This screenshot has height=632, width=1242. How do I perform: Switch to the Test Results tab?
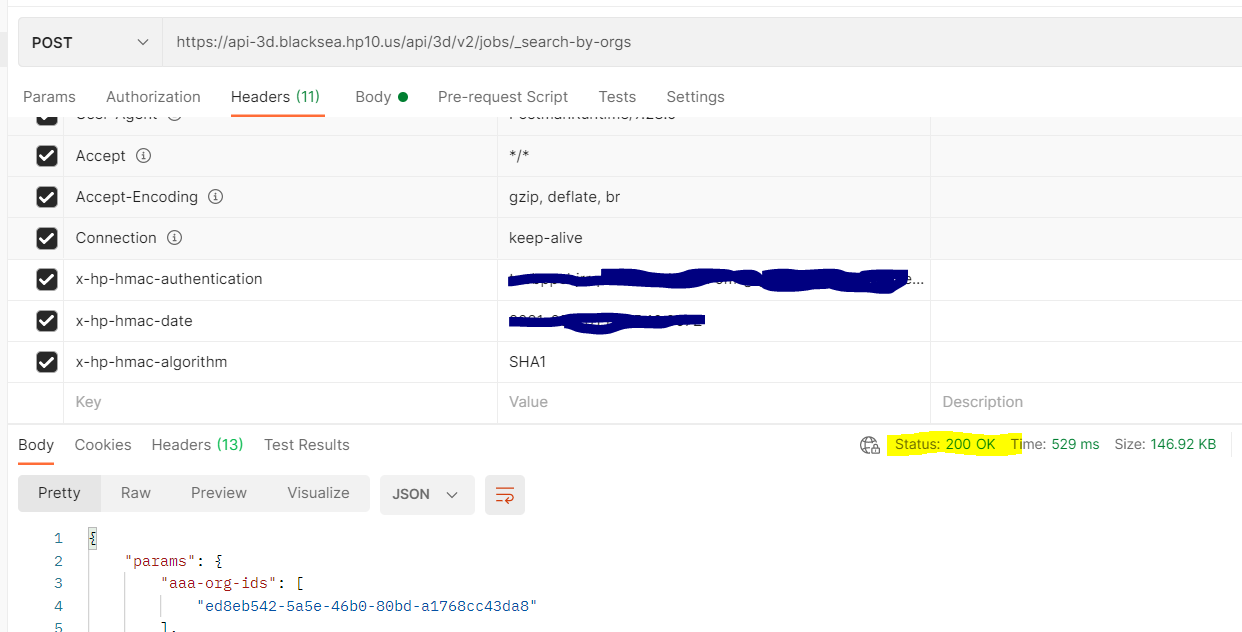pyautogui.click(x=306, y=445)
